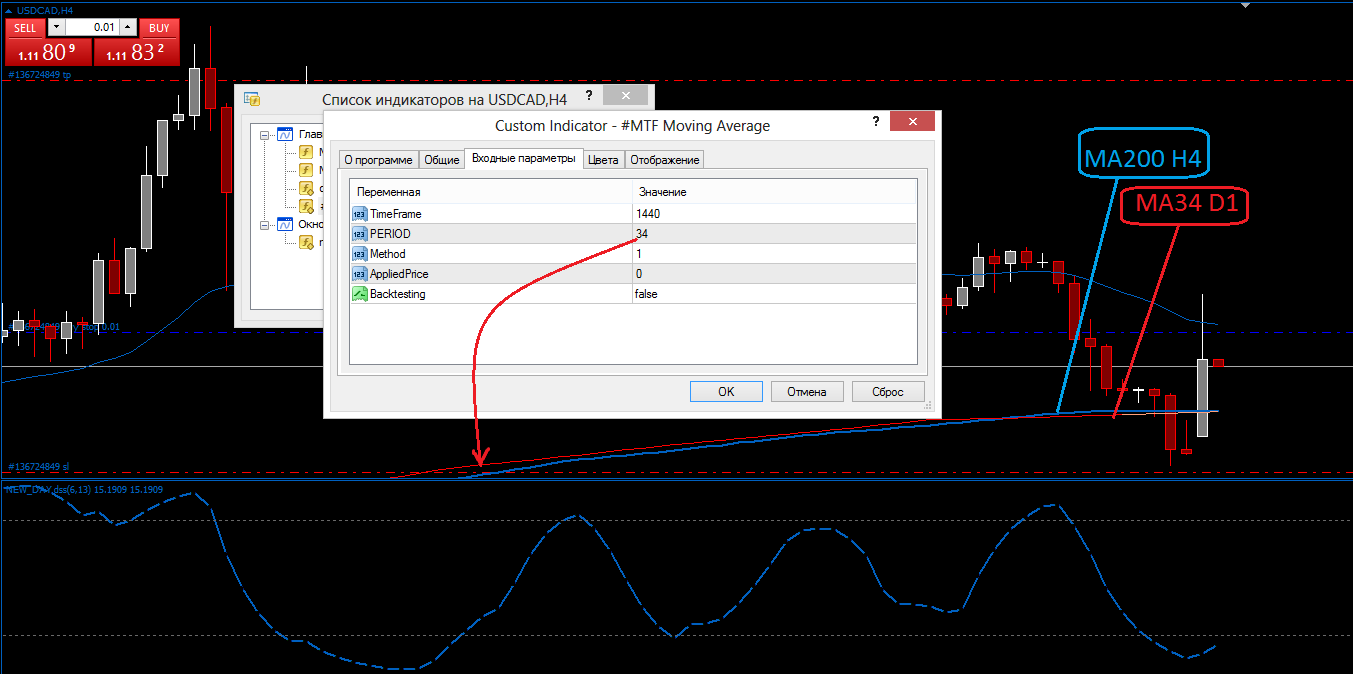The image size is (1353, 675).
Task: Click the indicator list window title icon
Action: tap(252, 99)
